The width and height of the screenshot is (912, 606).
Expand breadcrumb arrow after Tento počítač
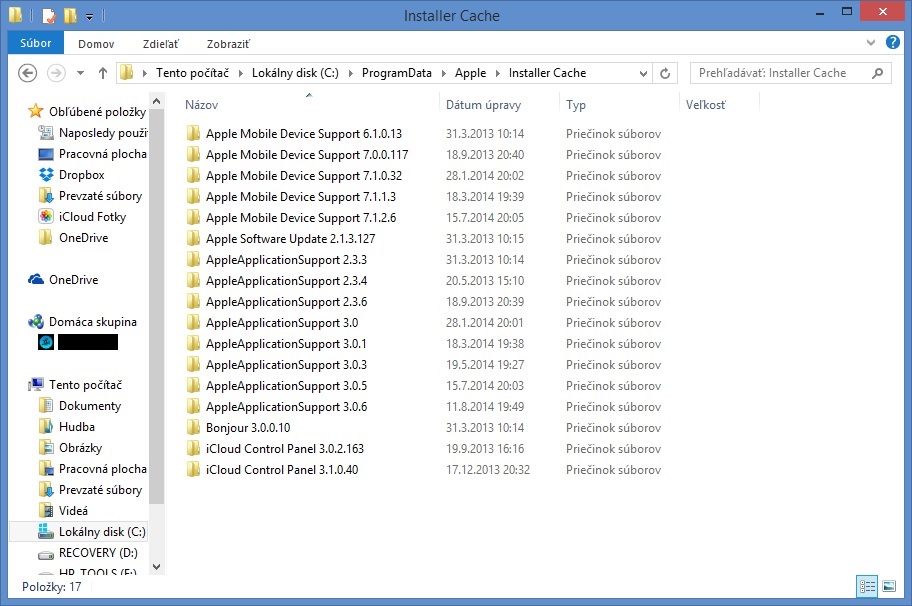[240, 73]
